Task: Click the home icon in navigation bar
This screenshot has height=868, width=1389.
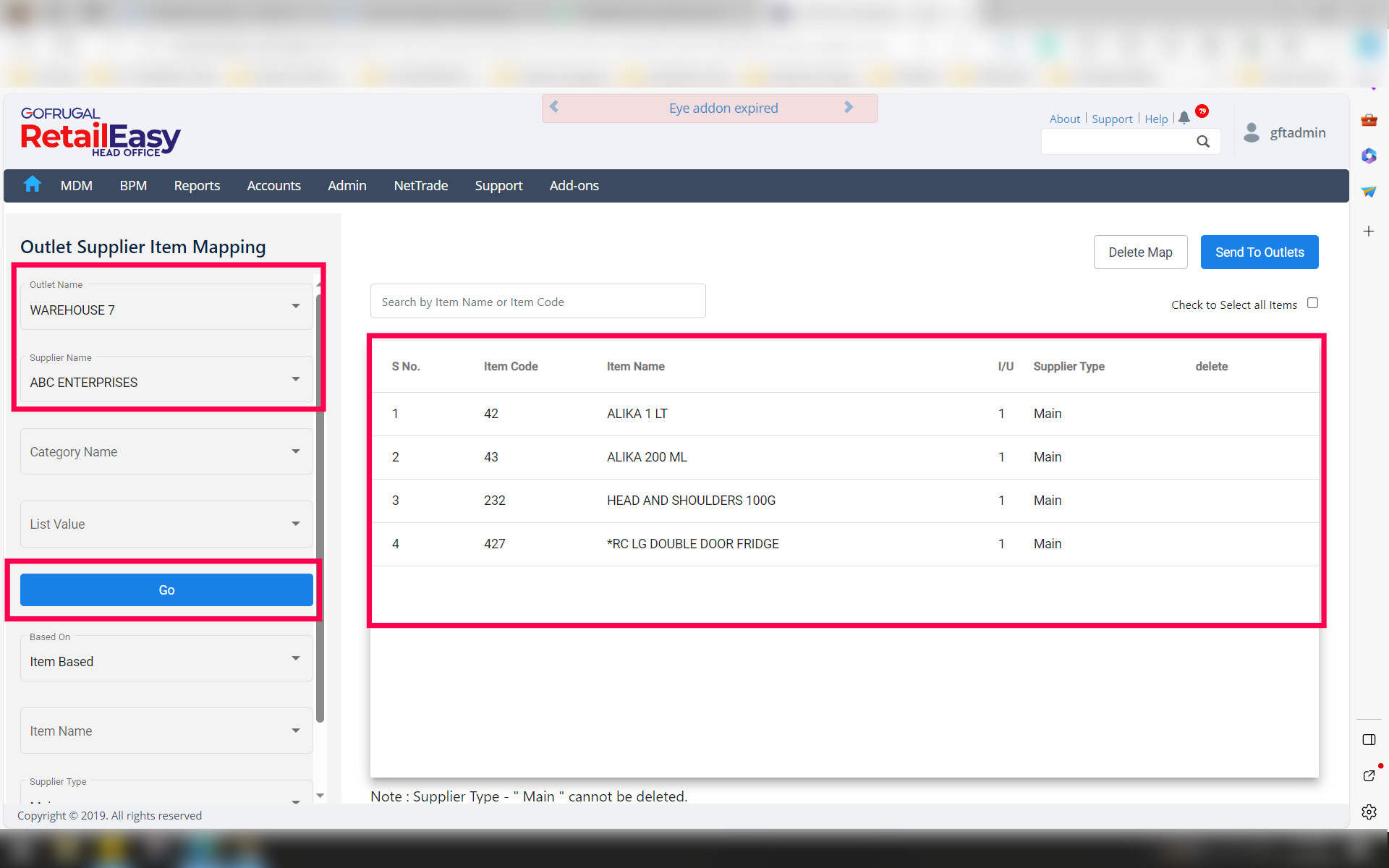Action: tap(32, 185)
